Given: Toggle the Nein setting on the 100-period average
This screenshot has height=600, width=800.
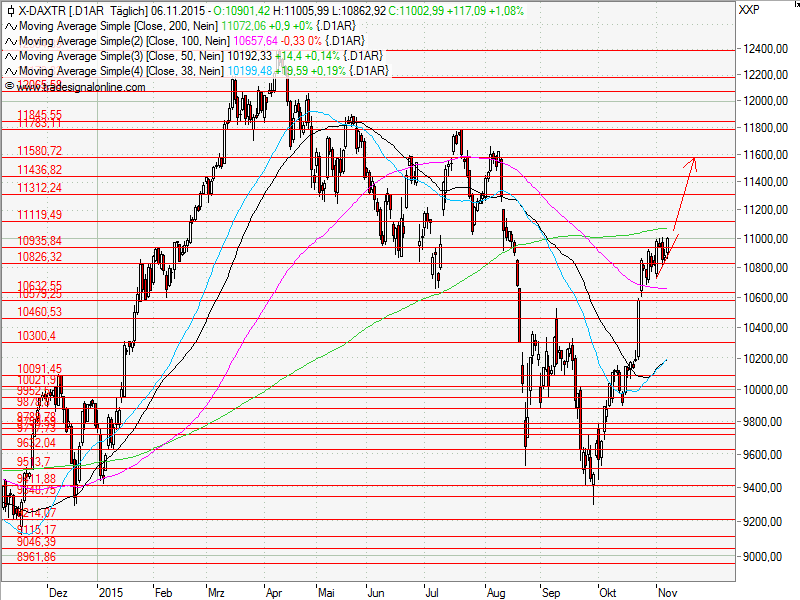Looking at the screenshot, I should coord(218,40).
